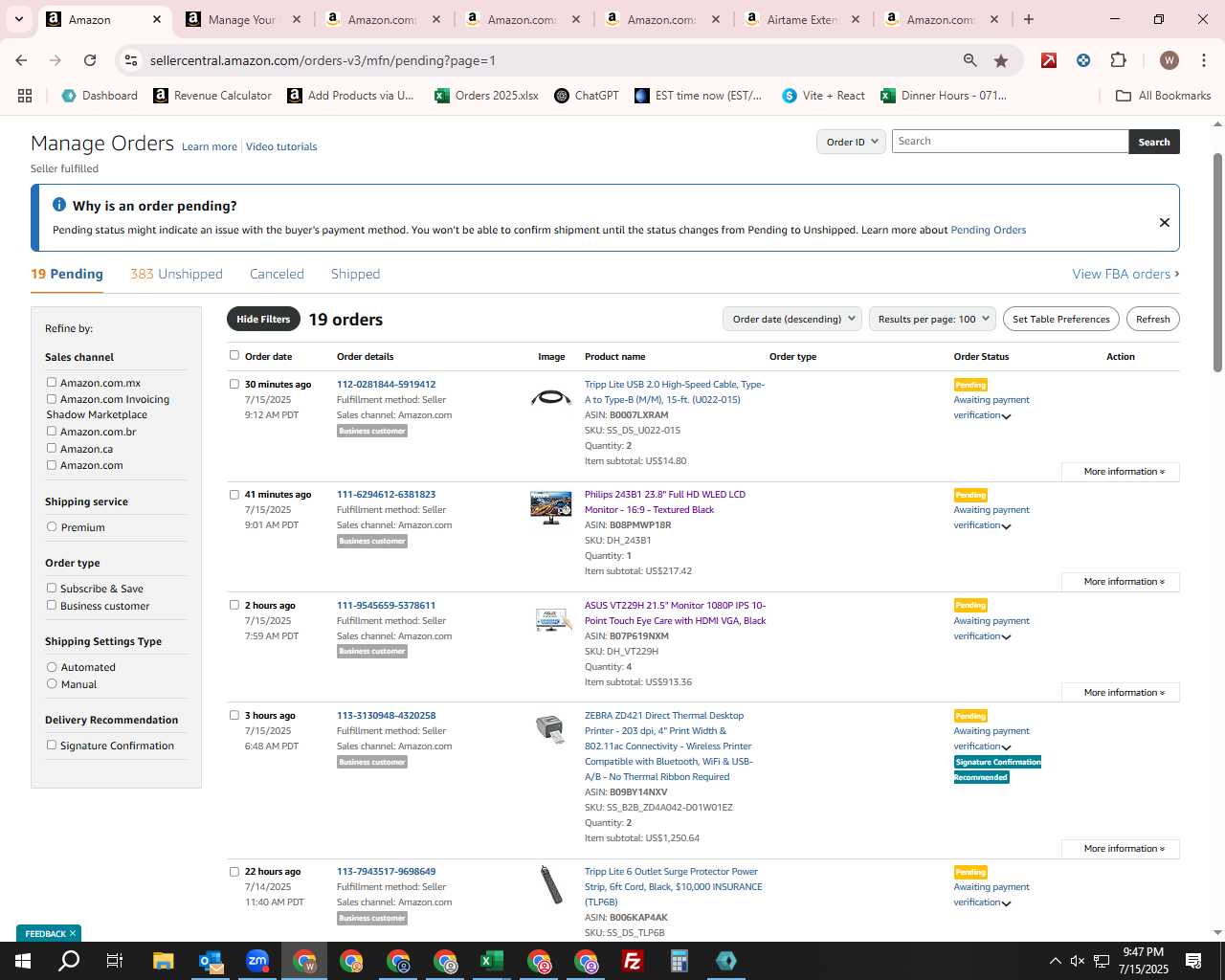This screenshot has height=980, width=1225.
Task: Open the Chrome three-dot menu
Action: tap(1203, 60)
